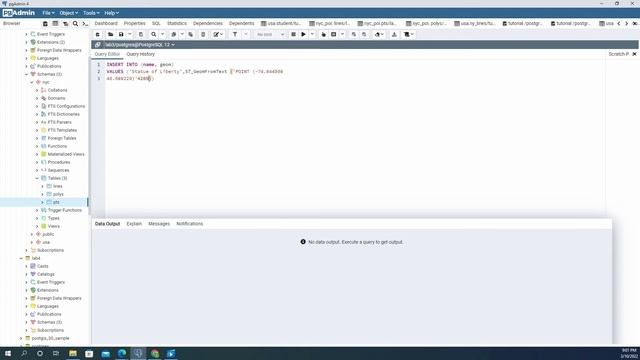The height and width of the screenshot is (360, 640).
Task: Open the Execute options dropdown arrow
Action: [x=313, y=35]
